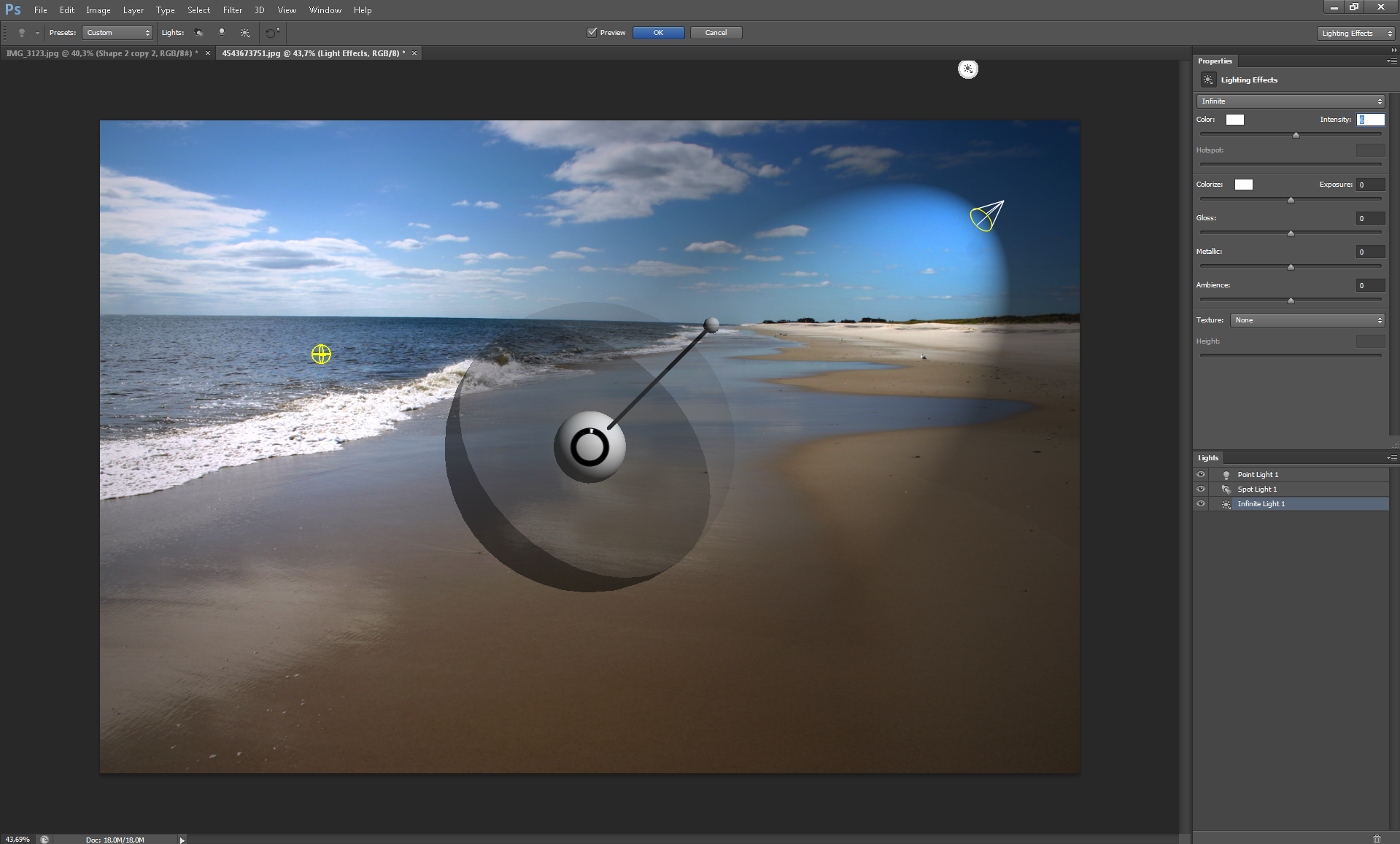The width and height of the screenshot is (1400, 844).
Task: Expand the light type dropdown set to Infinite
Action: coord(1291,101)
